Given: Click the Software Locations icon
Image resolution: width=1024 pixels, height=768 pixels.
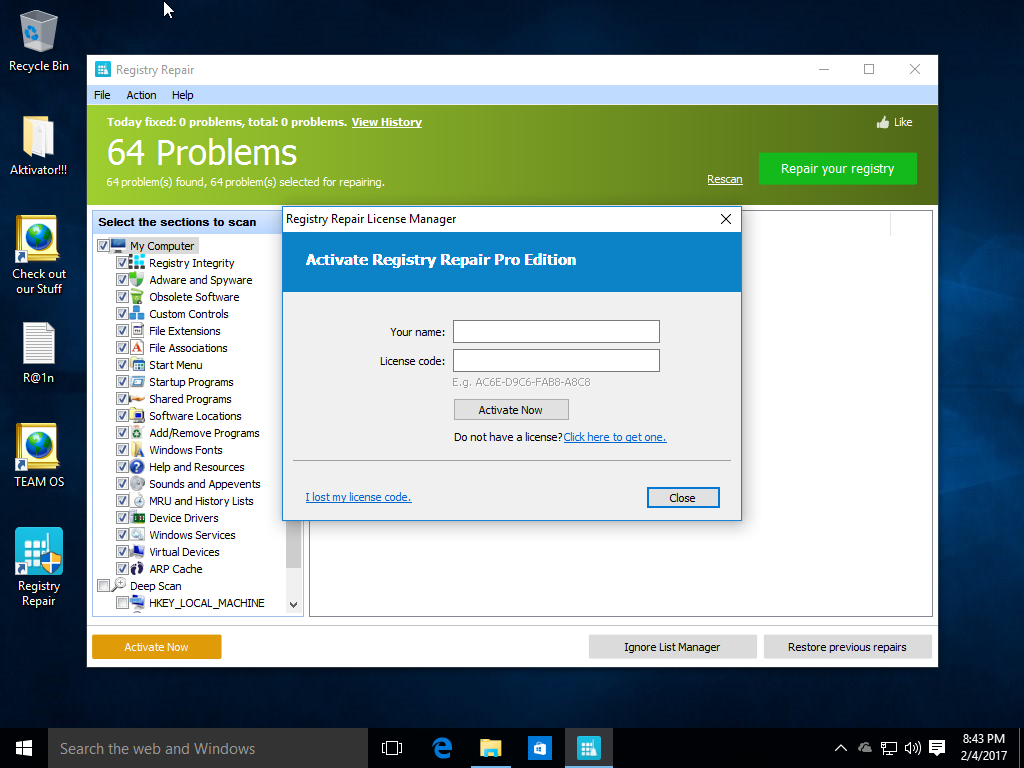Looking at the screenshot, I should (x=137, y=415).
